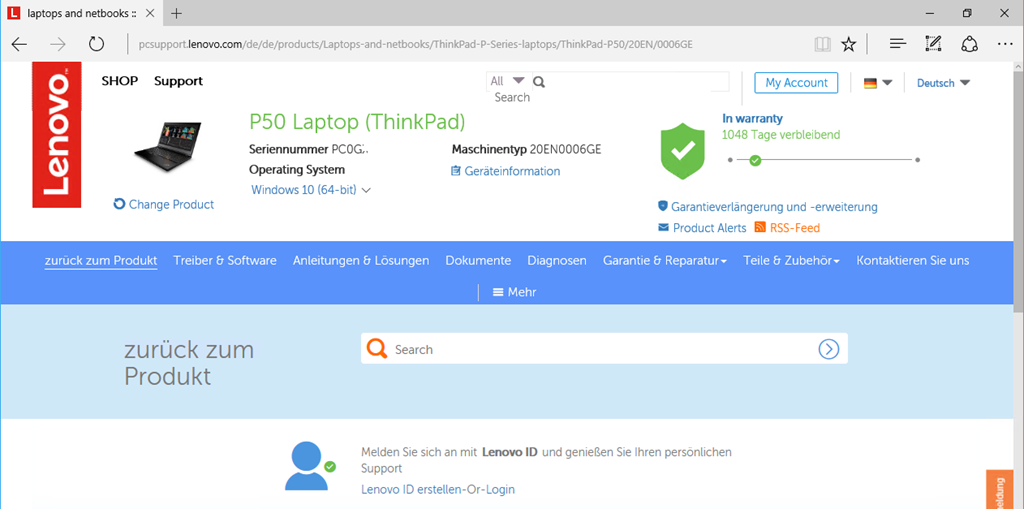Click the My Account button
The image size is (1024, 509).
796,83
